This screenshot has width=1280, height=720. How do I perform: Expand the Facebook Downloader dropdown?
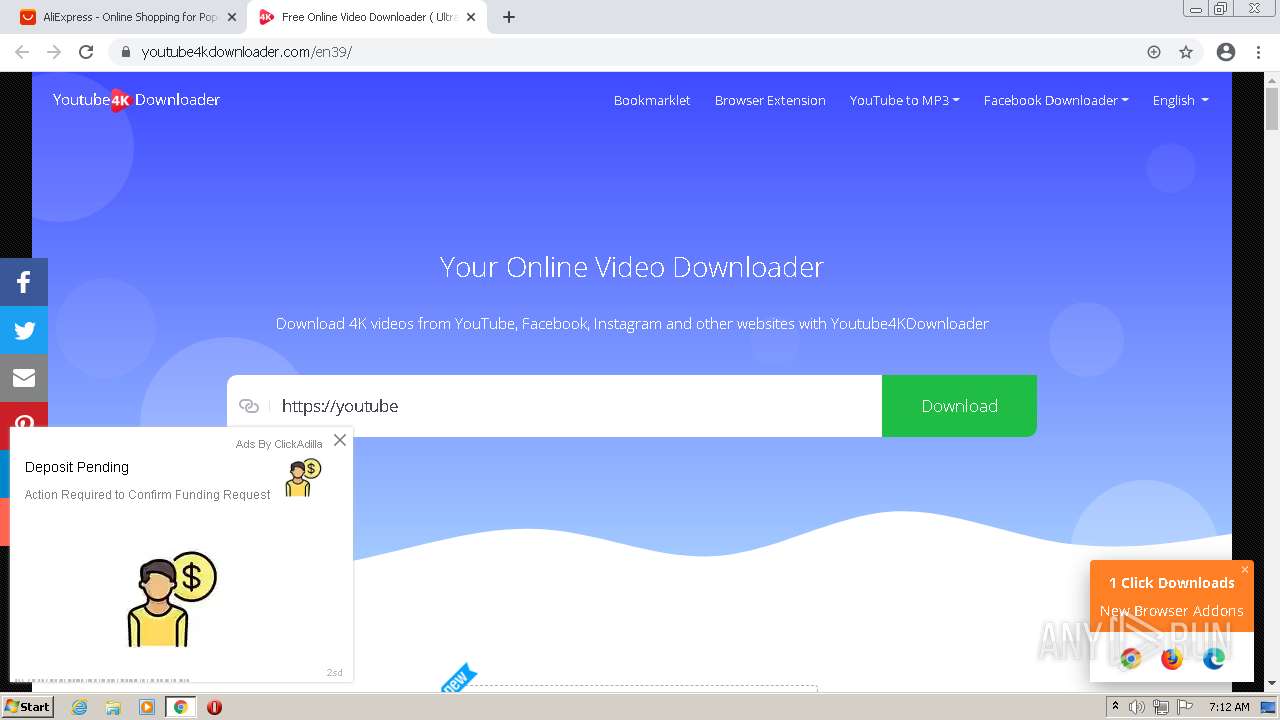point(1056,100)
